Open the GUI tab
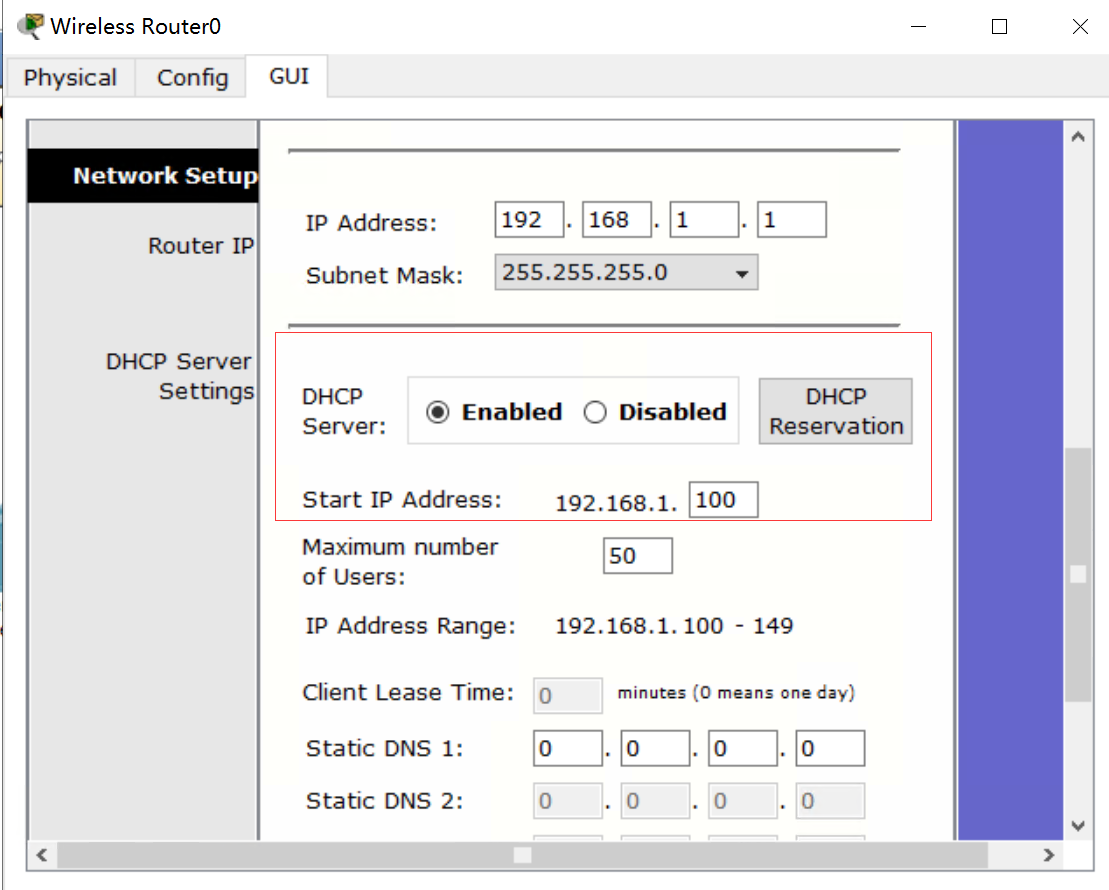 (289, 76)
